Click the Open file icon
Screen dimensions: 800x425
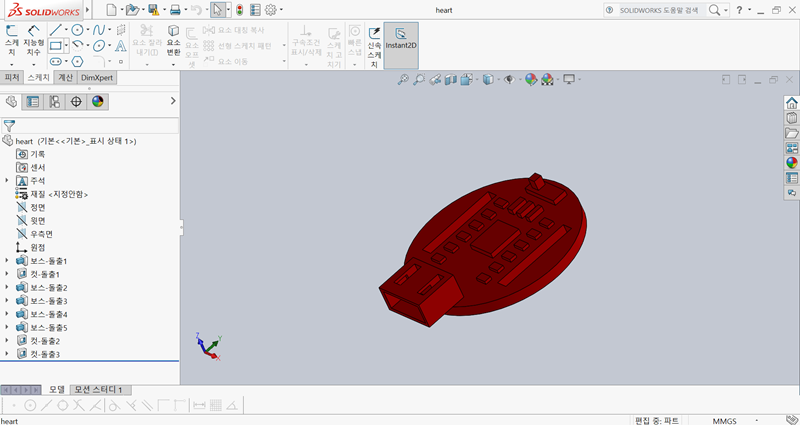[132, 10]
